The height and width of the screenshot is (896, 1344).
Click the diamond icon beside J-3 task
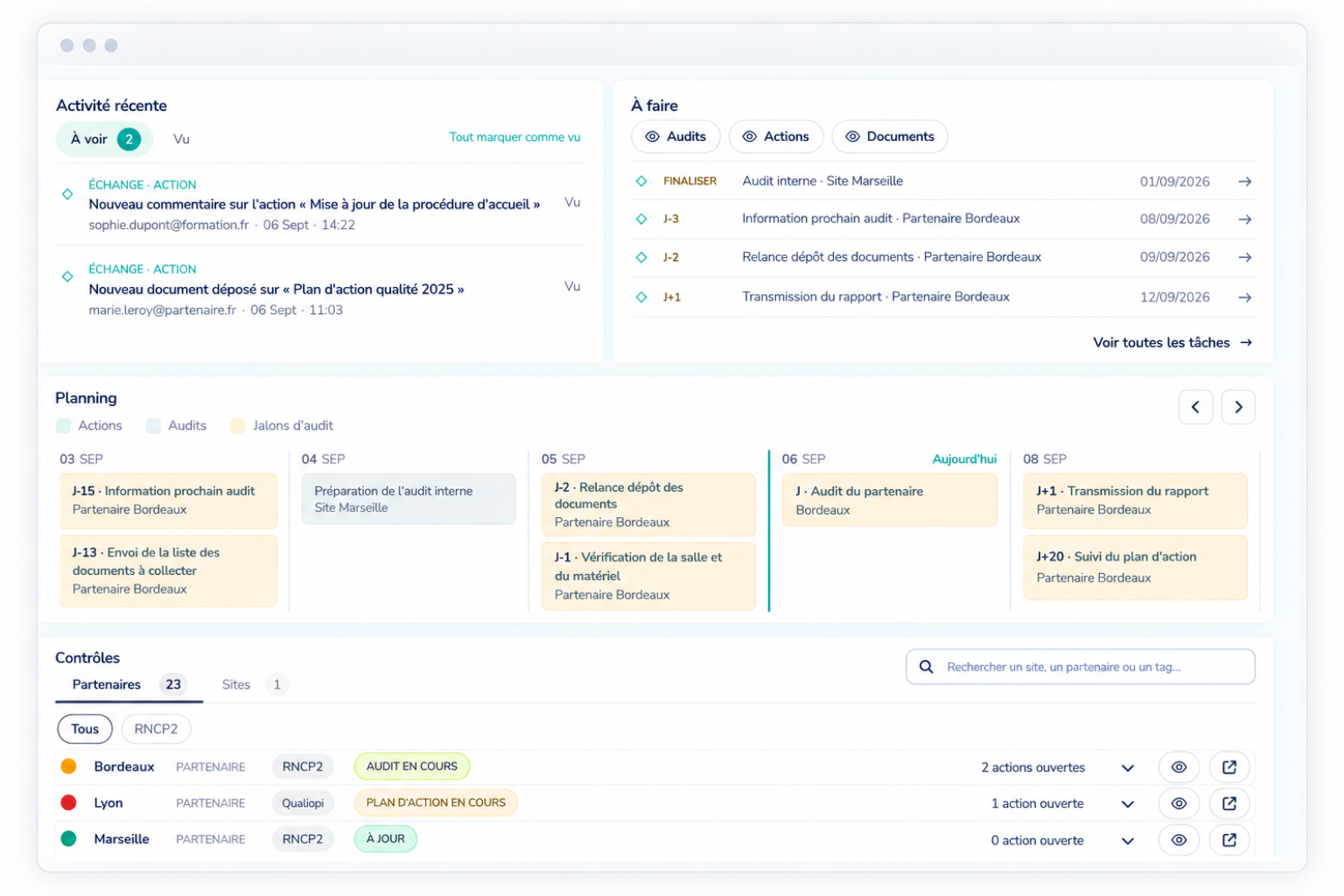641,219
